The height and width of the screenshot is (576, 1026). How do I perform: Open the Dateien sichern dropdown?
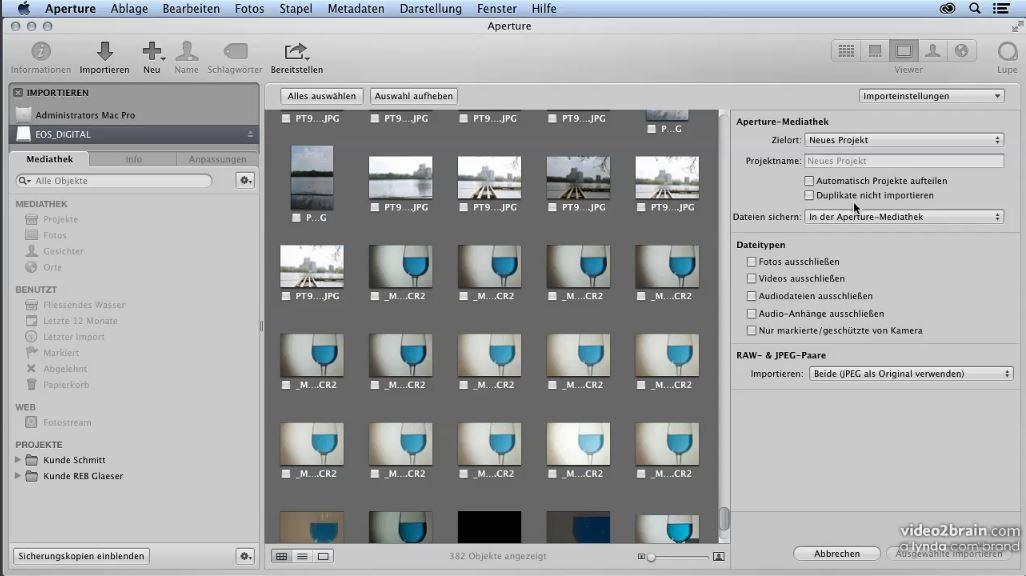[904, 217]
